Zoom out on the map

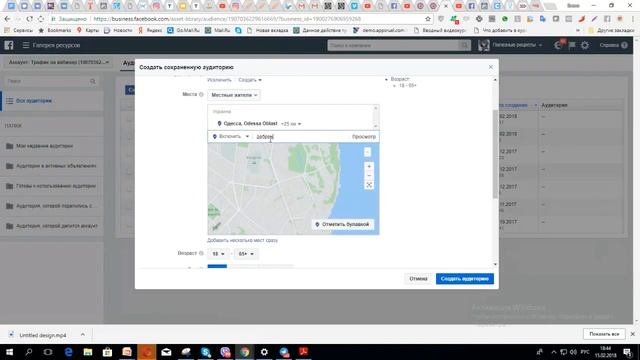tap(369, 176)
